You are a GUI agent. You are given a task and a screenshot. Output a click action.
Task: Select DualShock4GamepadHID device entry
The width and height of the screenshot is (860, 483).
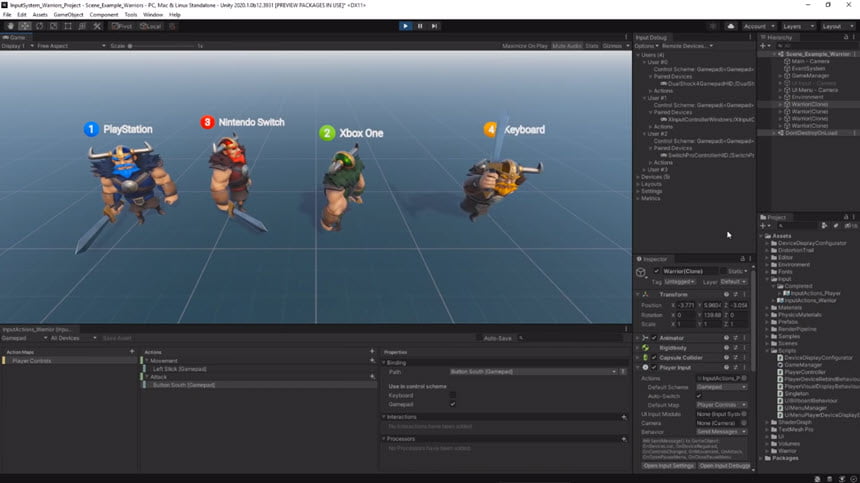[x=708, y=84]
